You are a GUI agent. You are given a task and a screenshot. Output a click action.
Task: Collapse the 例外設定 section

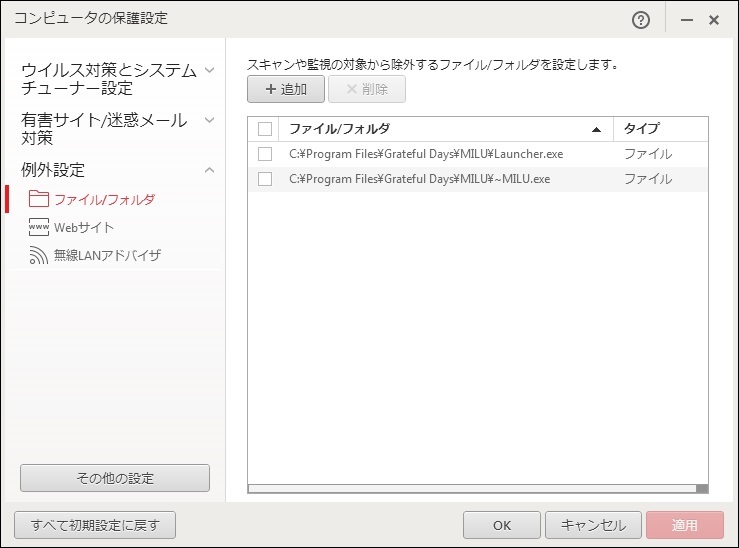coord(209,170)
